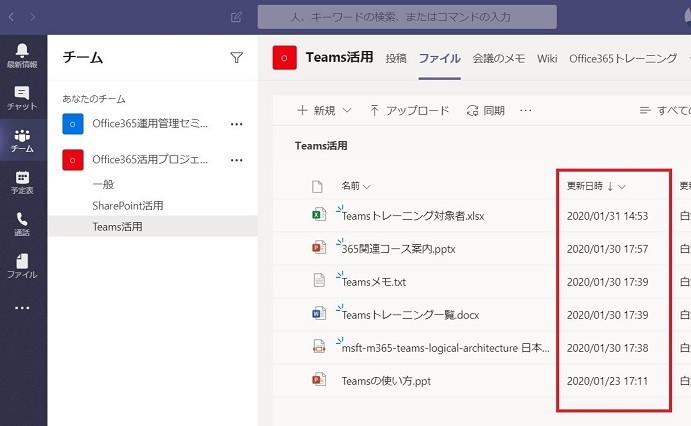Open the red Office365活用プロジェ team avatar
The width and height of the screenshot is (691, 426).
coord(73,159)
